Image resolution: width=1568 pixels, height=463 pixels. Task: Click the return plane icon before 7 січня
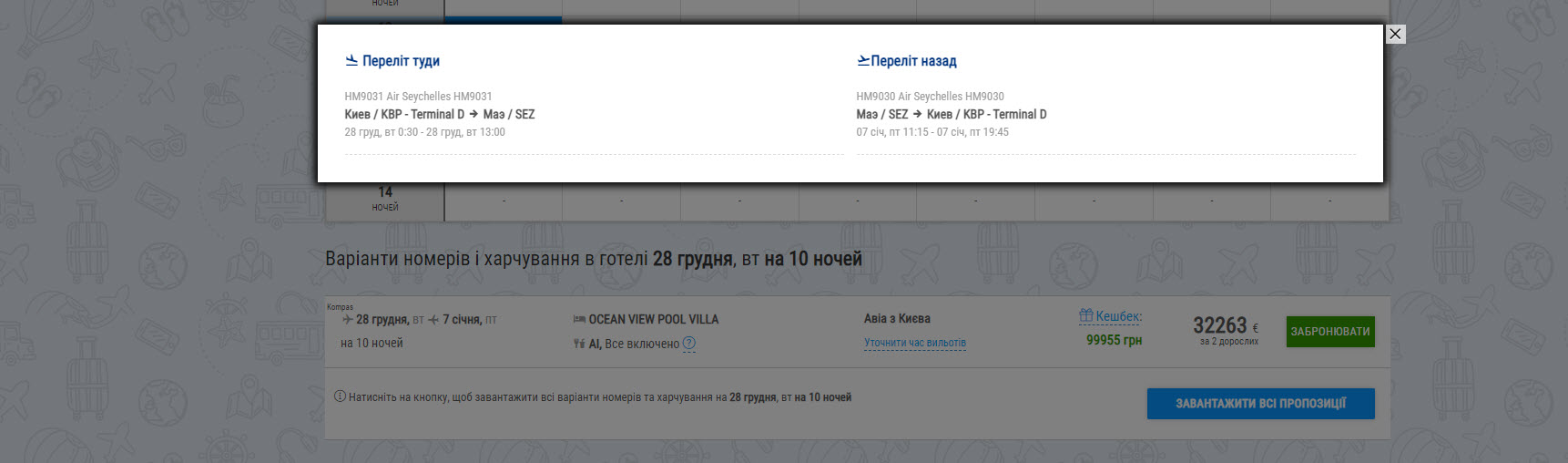pyautogui.click(x=433, y=320)
